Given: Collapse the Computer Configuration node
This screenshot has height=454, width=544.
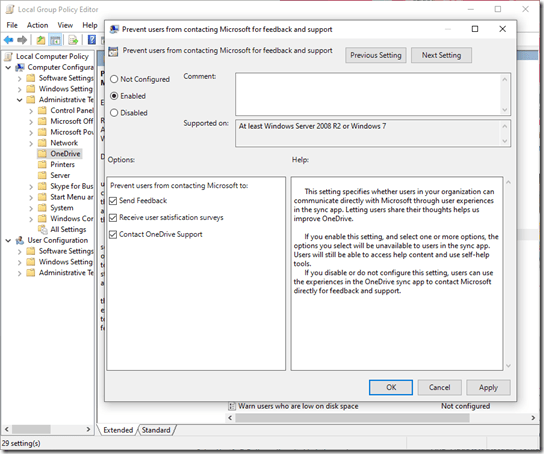Looking at the screenshot, I should tap(8, 67).
